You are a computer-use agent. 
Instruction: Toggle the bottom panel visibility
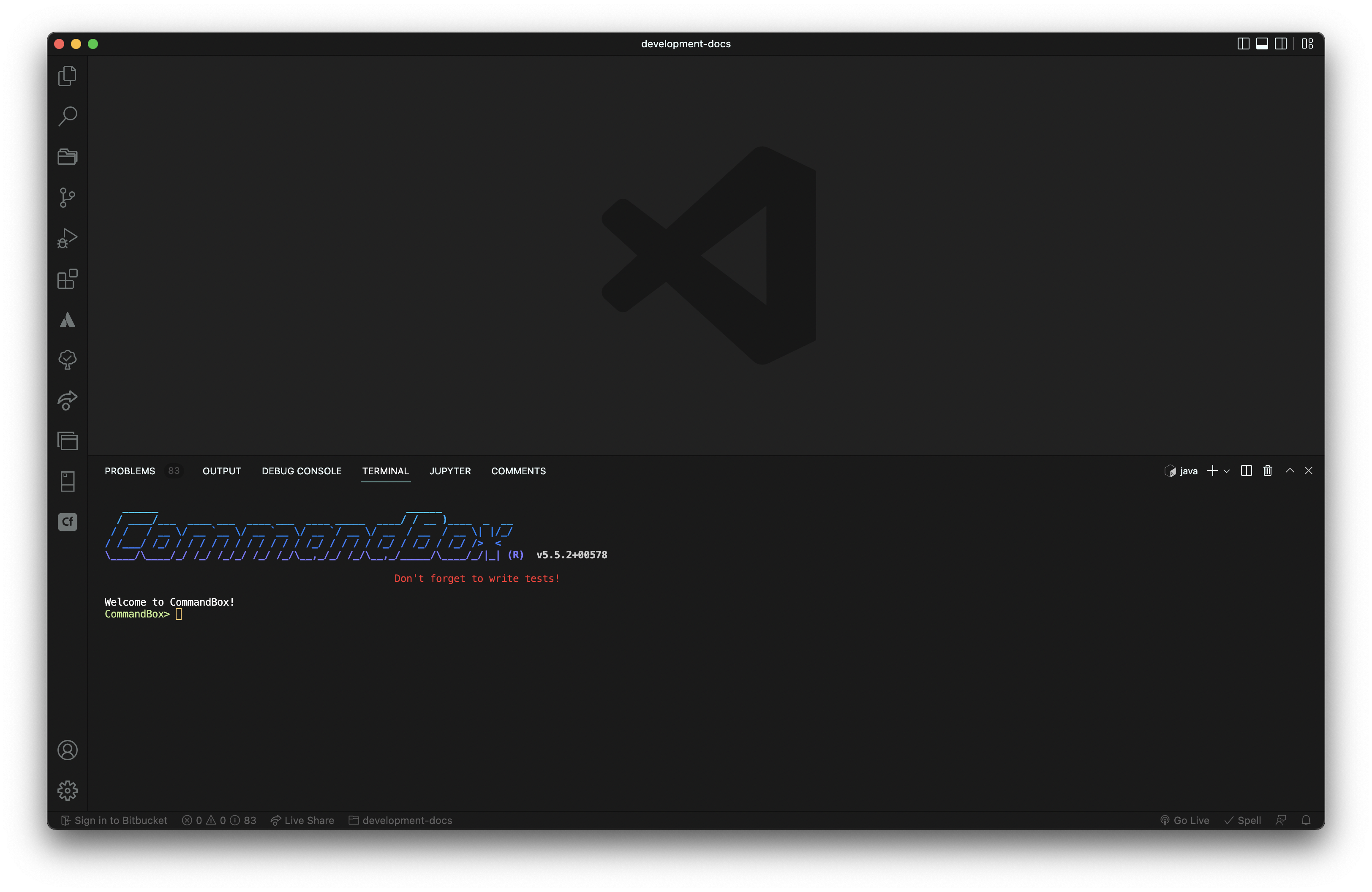click(x=1263, y=43)
